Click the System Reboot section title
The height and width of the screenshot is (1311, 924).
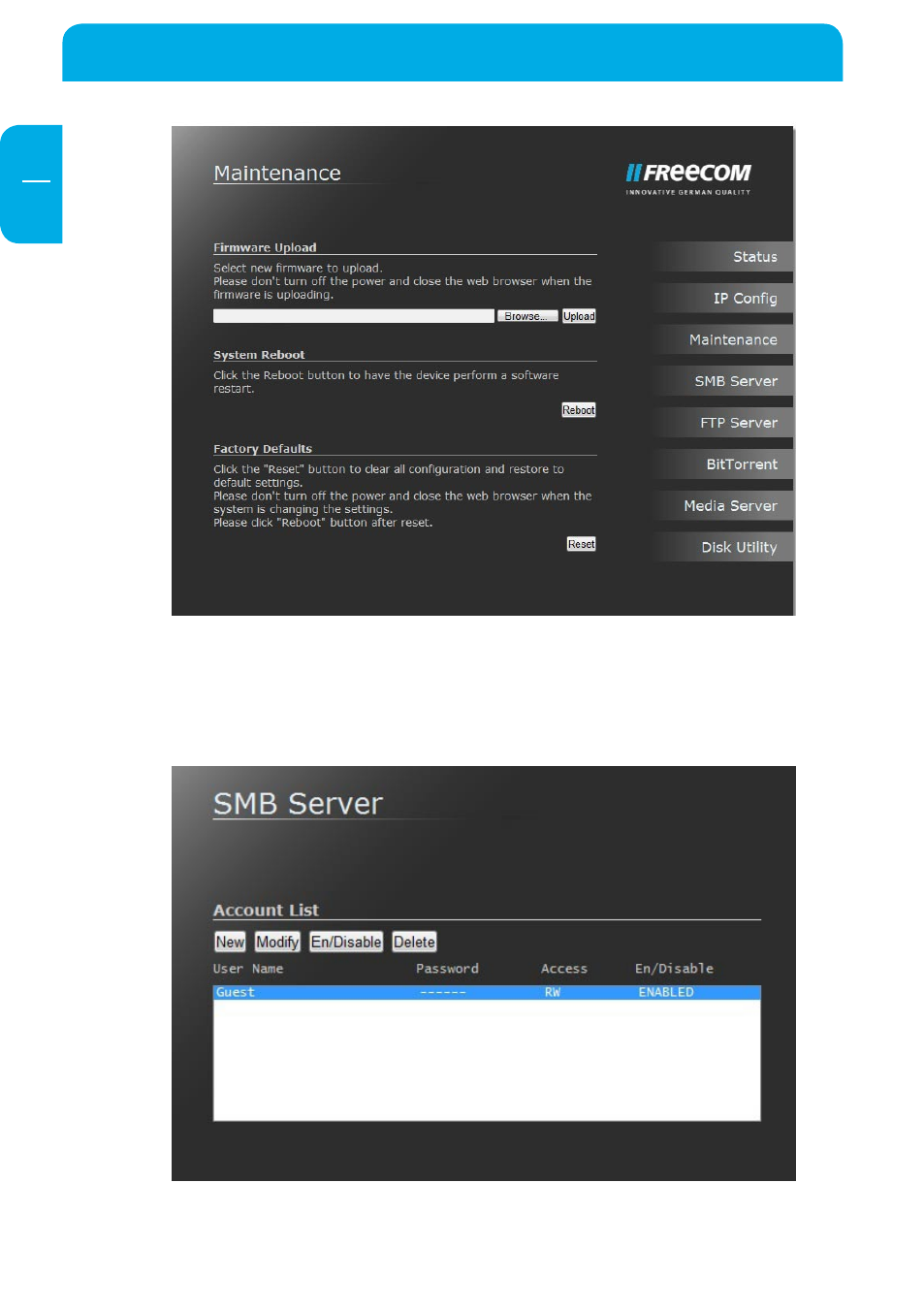coord(259,355)
